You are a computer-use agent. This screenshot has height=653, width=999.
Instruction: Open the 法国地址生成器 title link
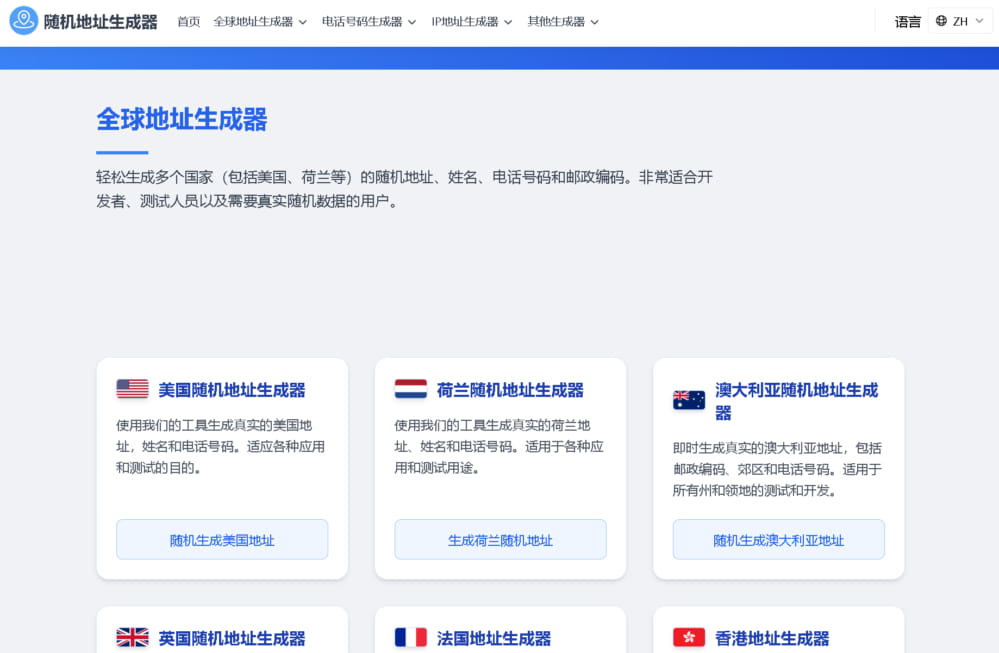[494, 638]
